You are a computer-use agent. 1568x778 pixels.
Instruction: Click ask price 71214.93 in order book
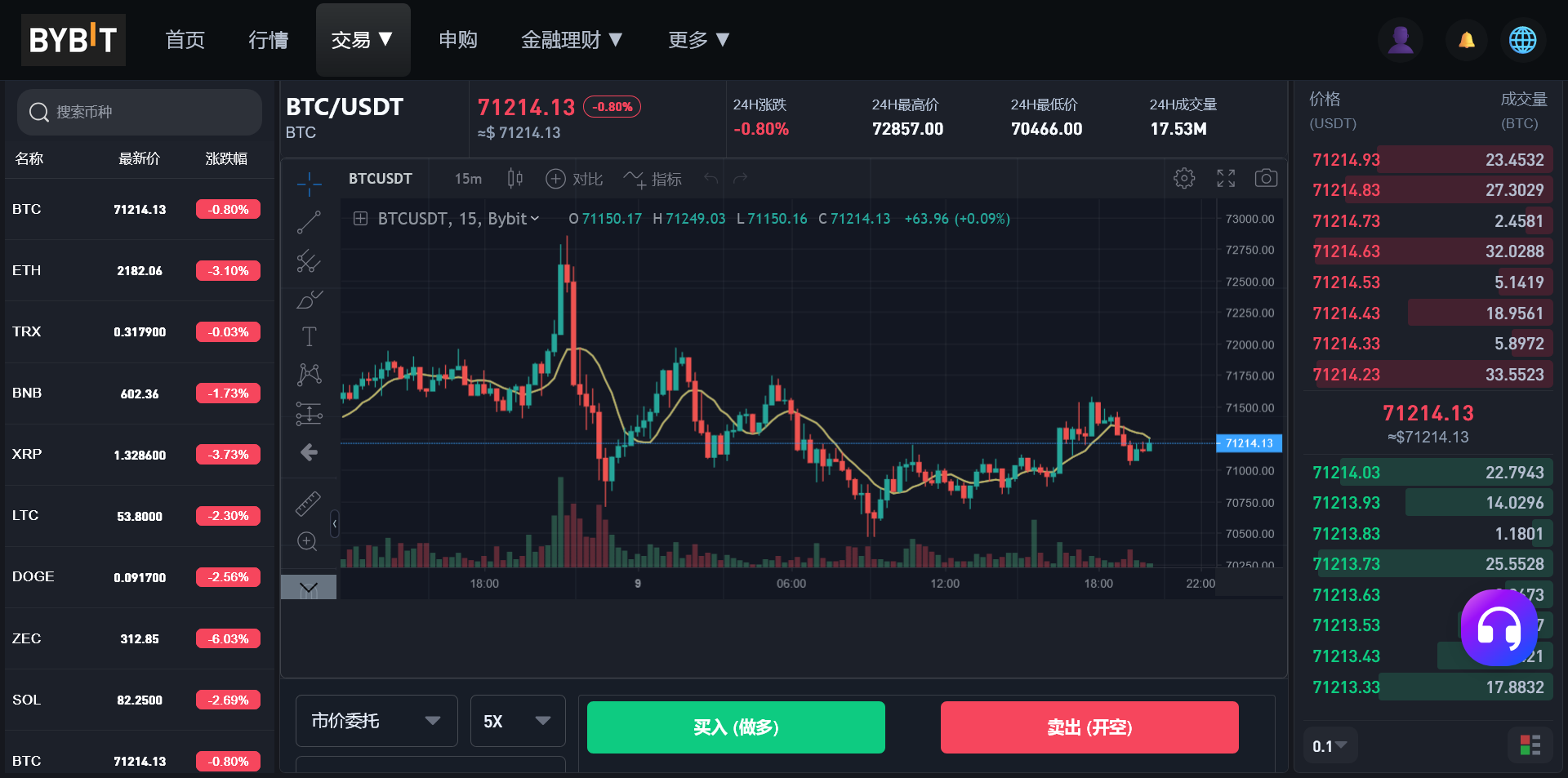[1346, 160]
